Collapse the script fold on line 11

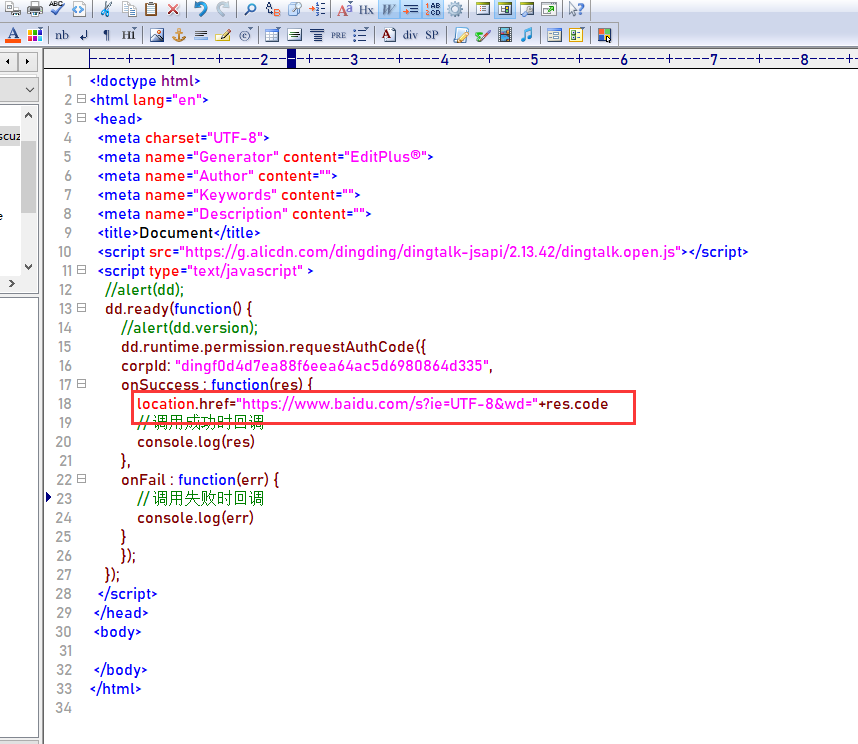coord(82,270)
